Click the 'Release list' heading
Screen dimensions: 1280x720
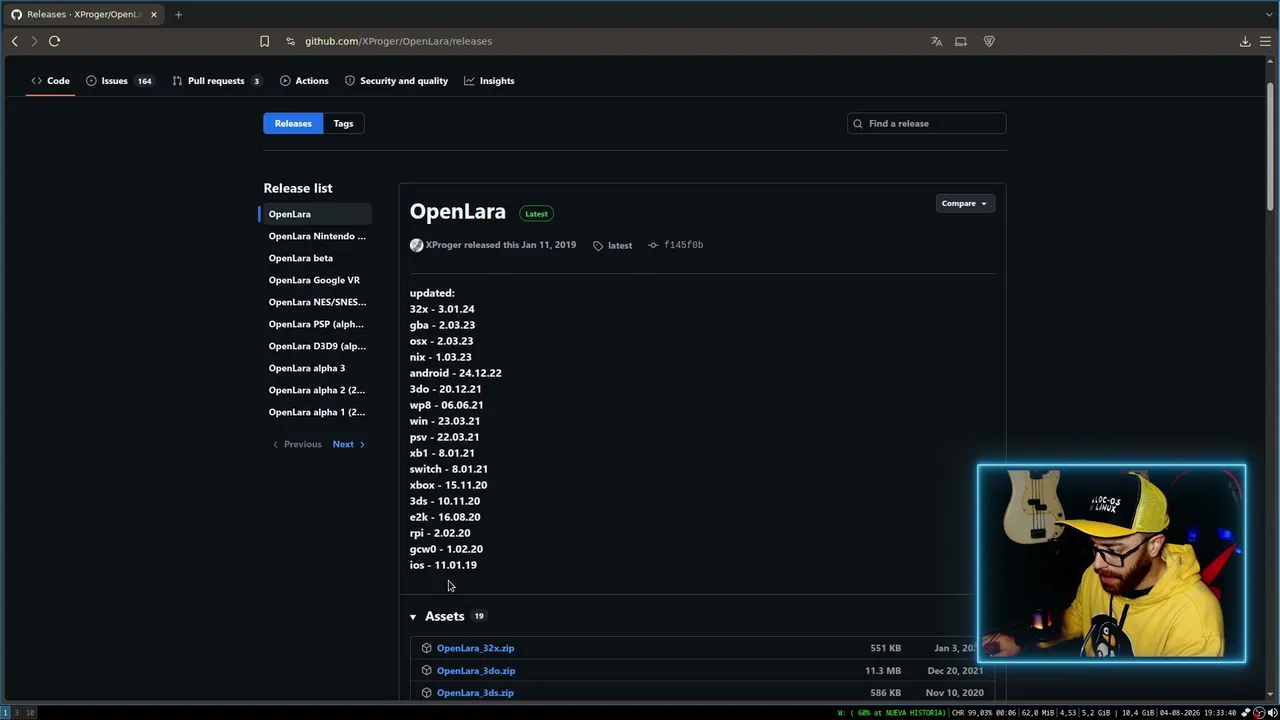[x=298, y=188]
